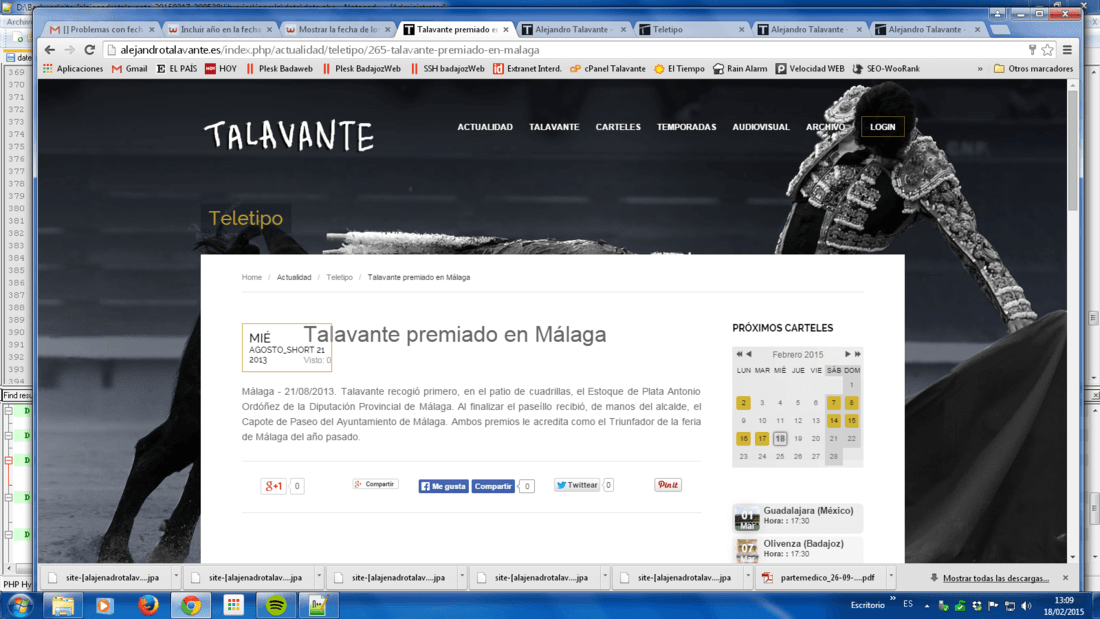Go to next month in calendar
This screenshot has width=1100, height=619.
tap(847, 354)
